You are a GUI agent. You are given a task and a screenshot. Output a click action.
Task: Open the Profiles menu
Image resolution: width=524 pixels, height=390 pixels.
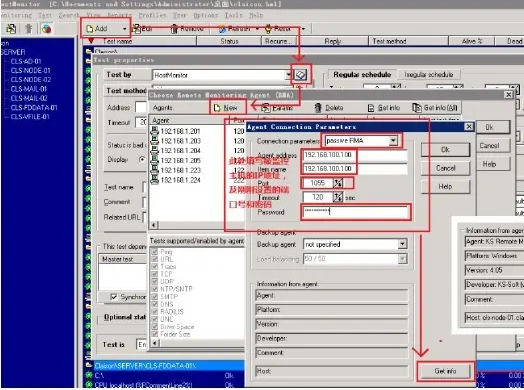[152, 15]
